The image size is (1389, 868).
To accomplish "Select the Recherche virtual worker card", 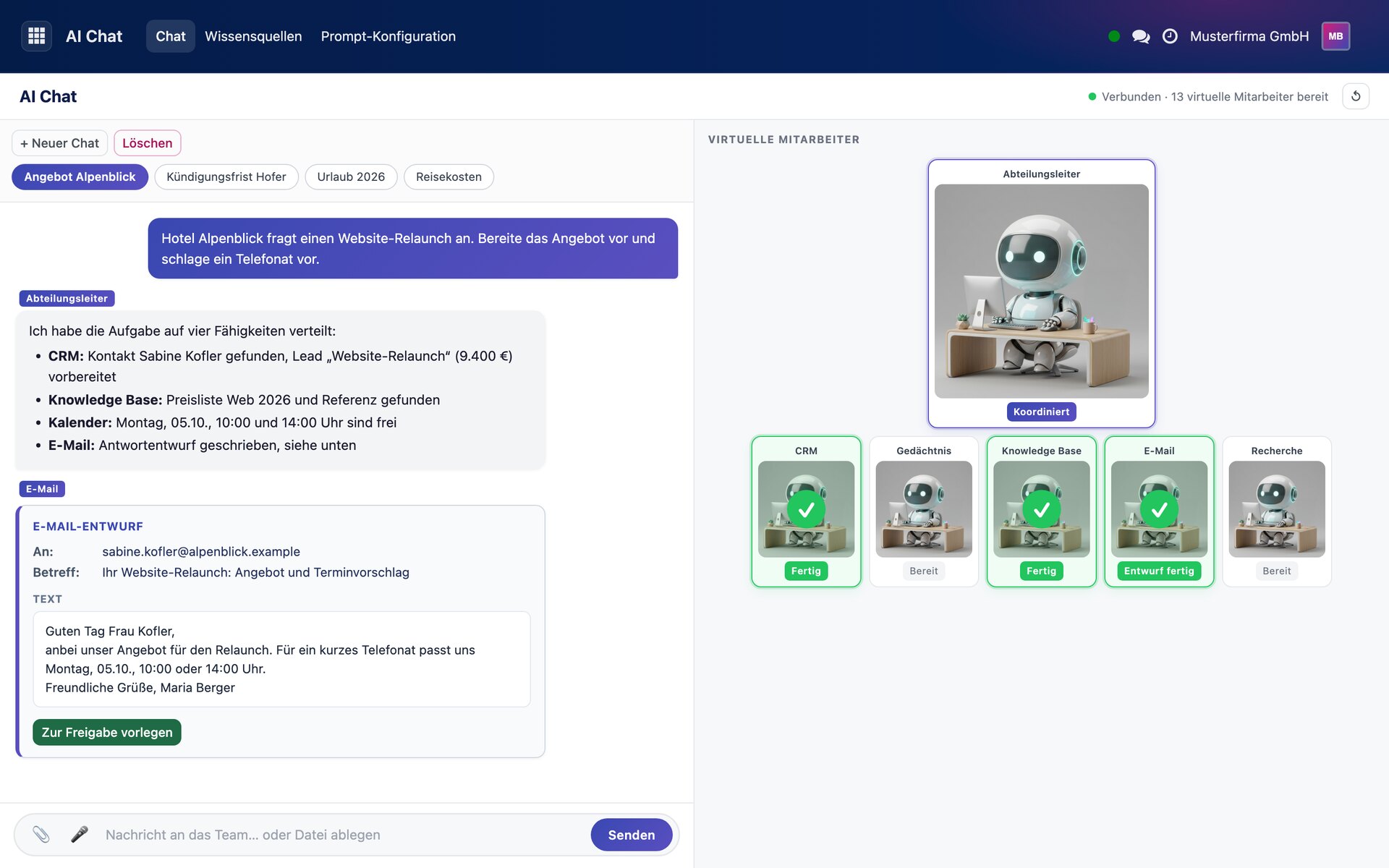I will (x=1277, y=511).
